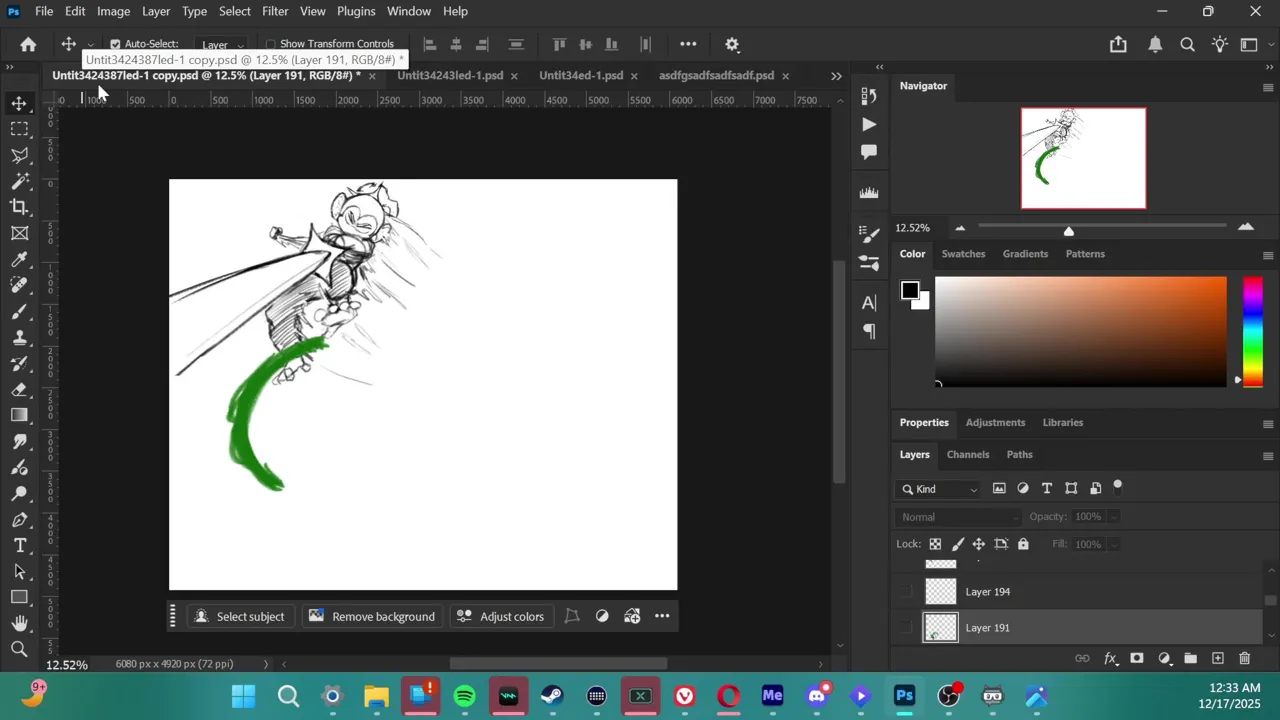
Task: Select the Spot Healing Brush tool
Action: pos(19,285)
